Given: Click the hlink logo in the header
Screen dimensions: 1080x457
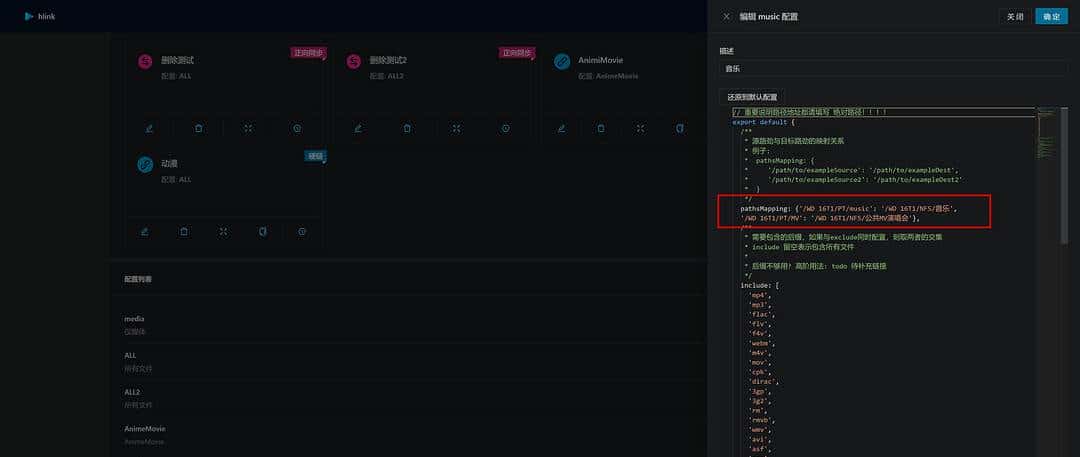Looking at the screenshot, I should tap(39, 16).
